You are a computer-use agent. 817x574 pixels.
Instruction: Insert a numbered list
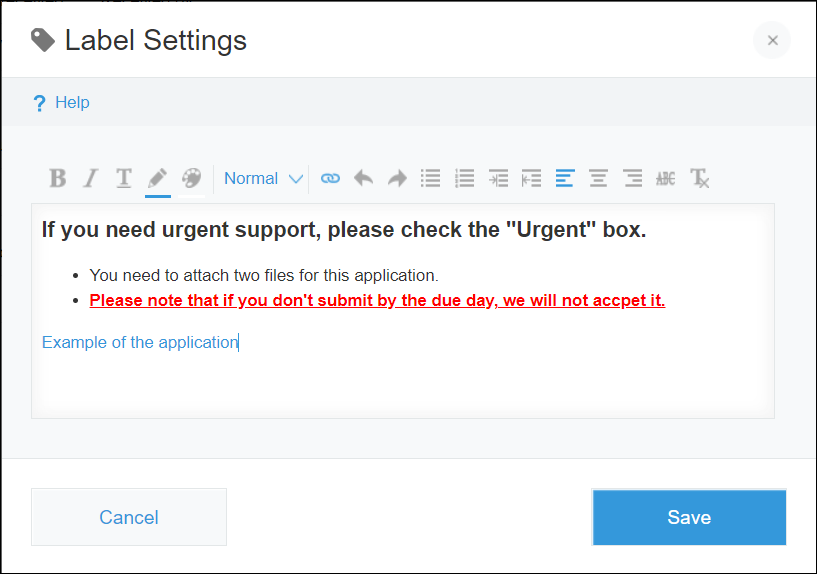point(464,178)
